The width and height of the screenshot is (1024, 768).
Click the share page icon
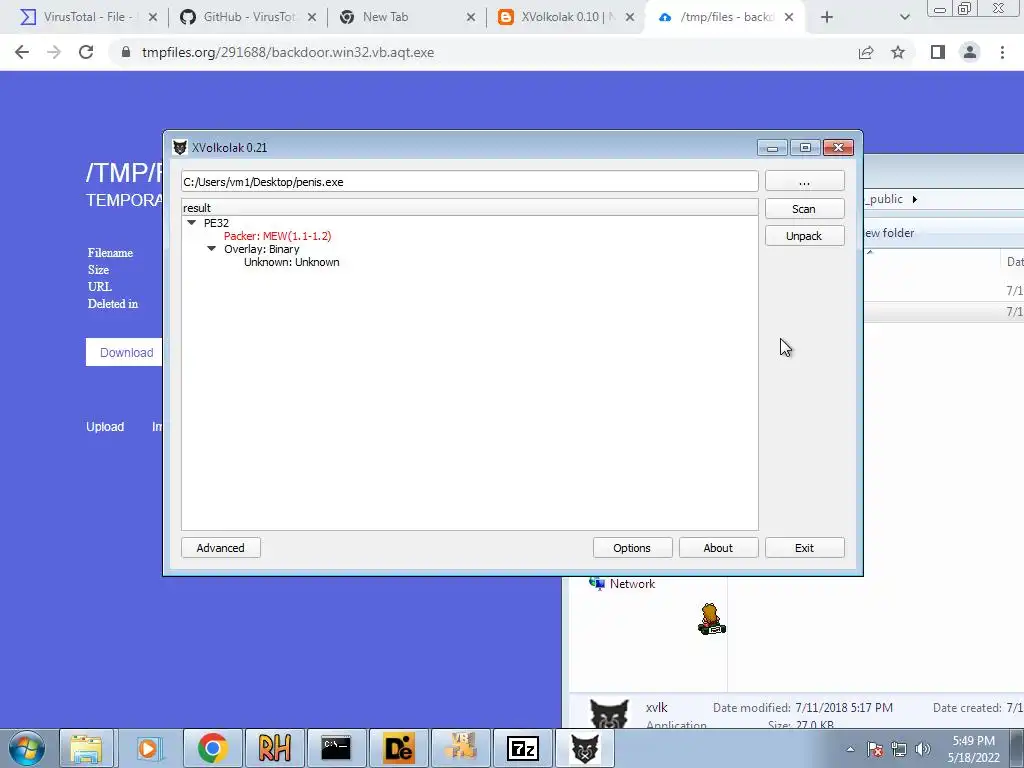[x=866, y=52]
